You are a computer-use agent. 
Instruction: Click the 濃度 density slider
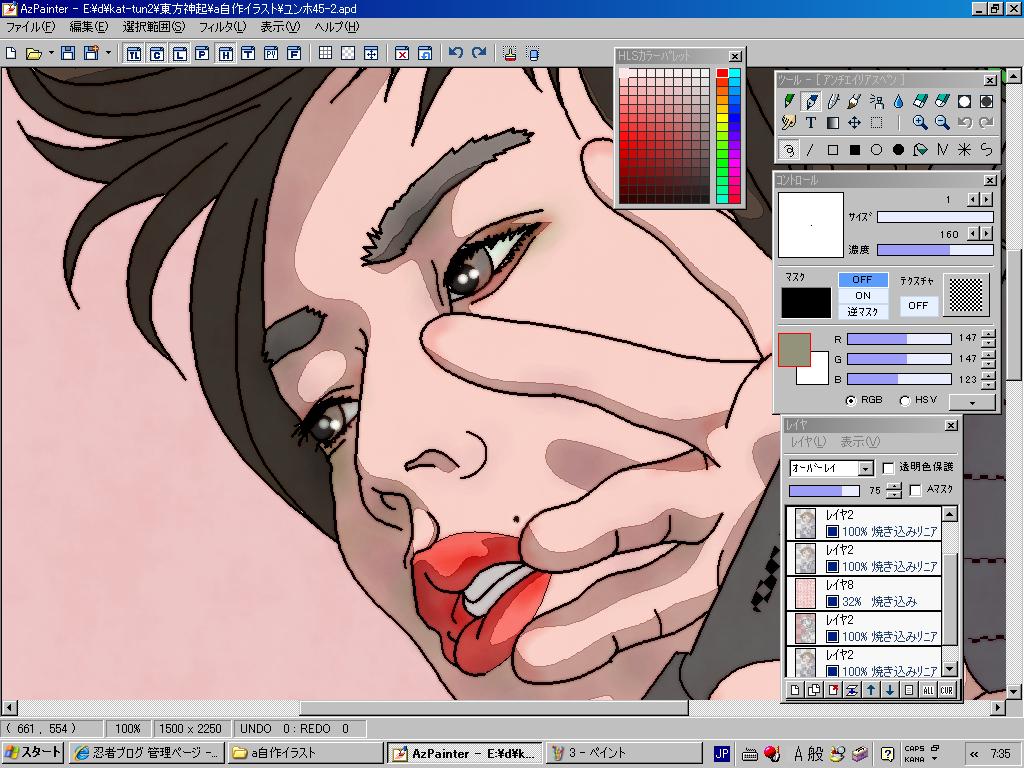[935, 250]
